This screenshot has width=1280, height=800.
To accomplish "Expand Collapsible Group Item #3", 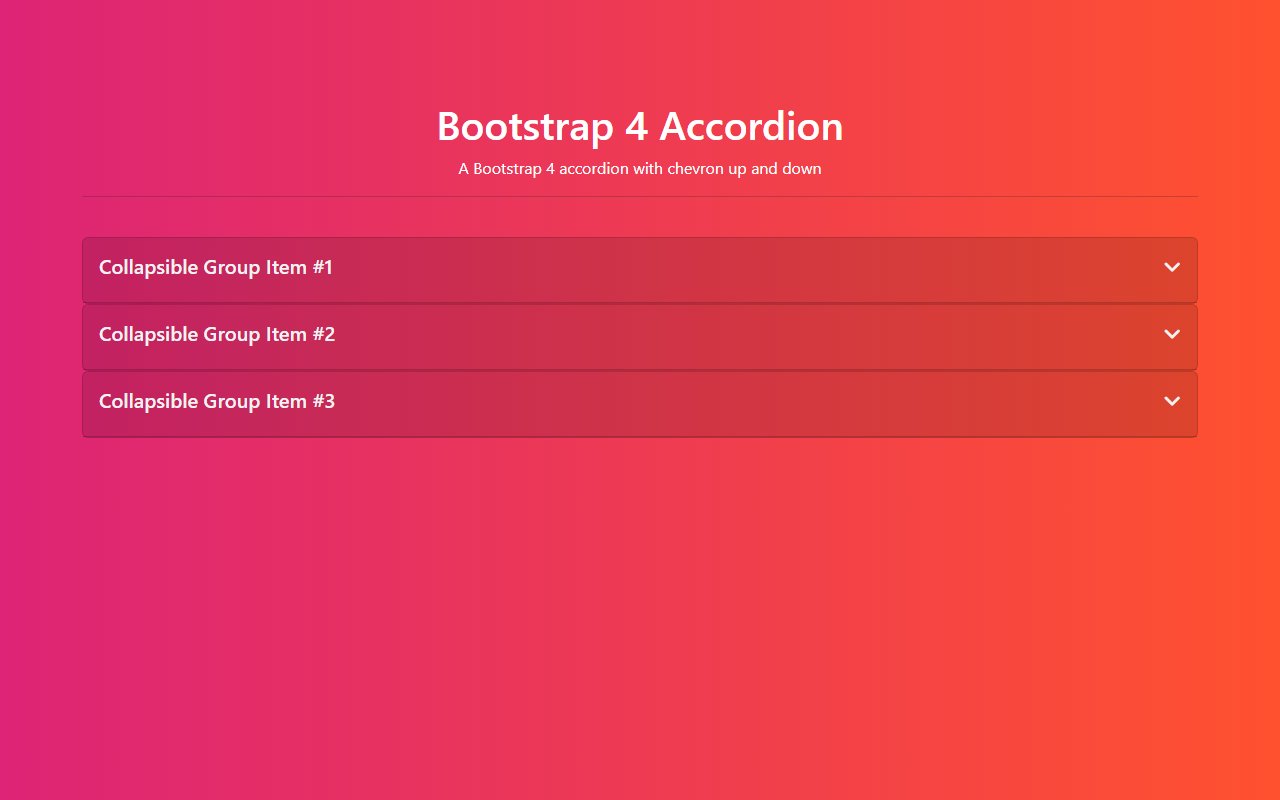I will [640, 401].
